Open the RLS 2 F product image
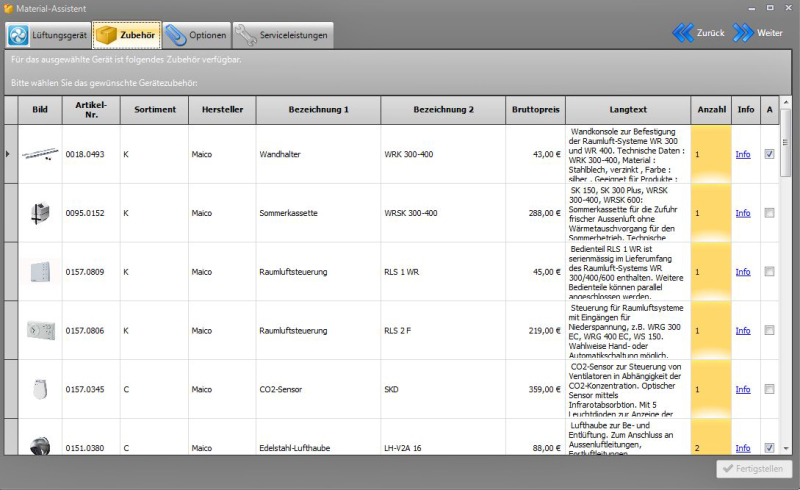This screenshot has width=800, height=490. 40,330
